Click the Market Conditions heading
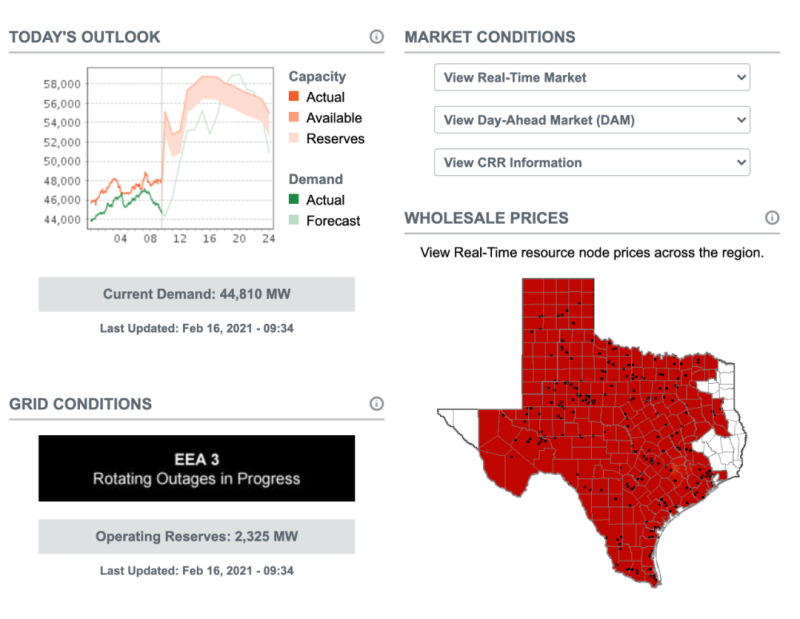 coord(490,37)
